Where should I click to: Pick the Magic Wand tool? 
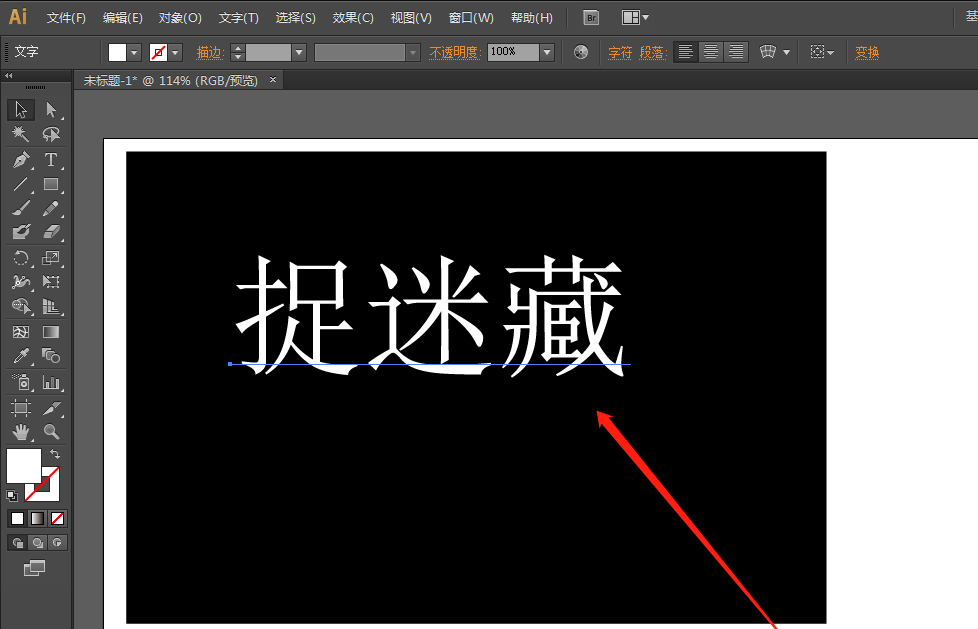click(x=21, y=134)
